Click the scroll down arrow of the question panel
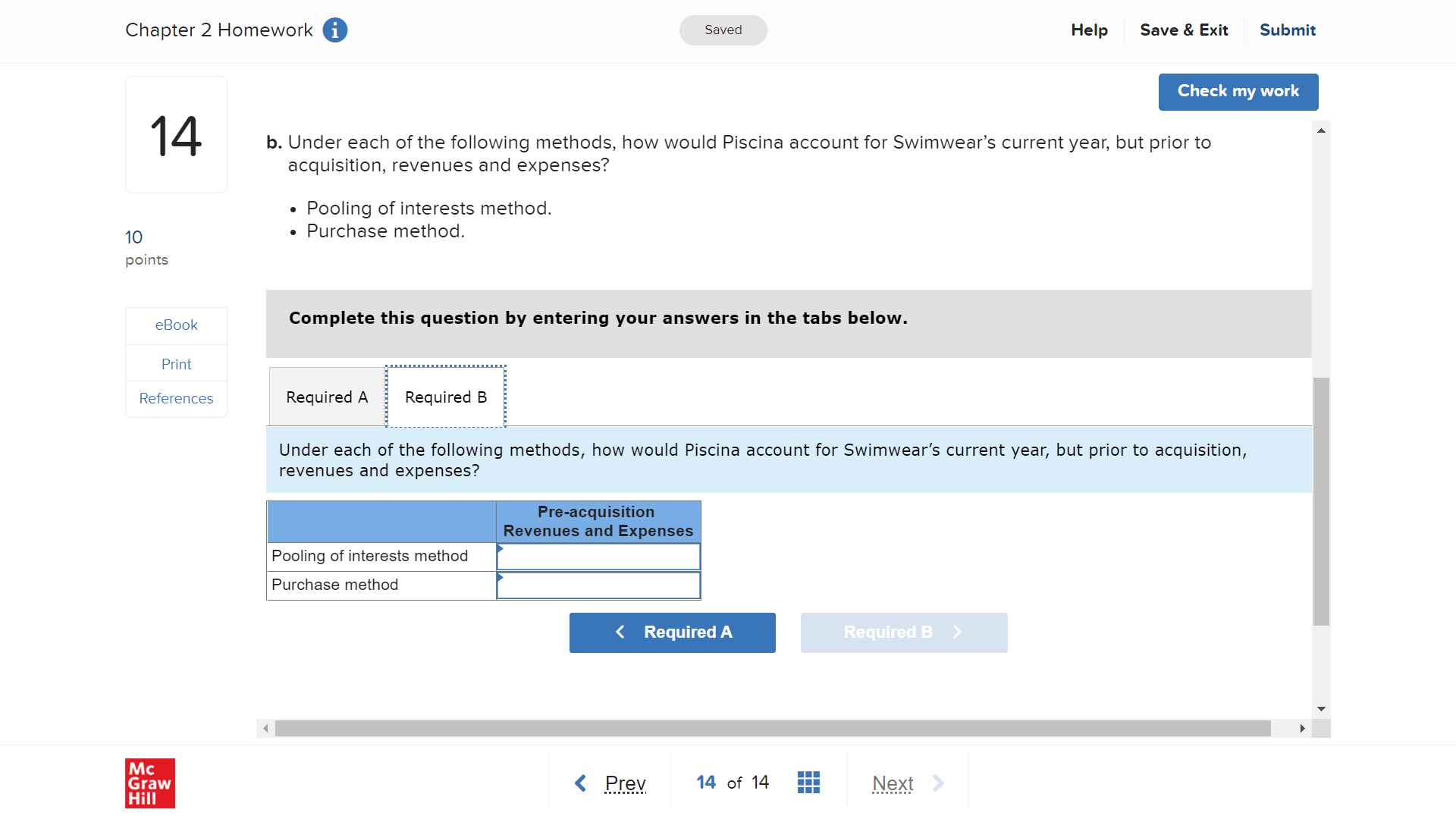The image size is (1456, 819). [x=1321, y=709]
